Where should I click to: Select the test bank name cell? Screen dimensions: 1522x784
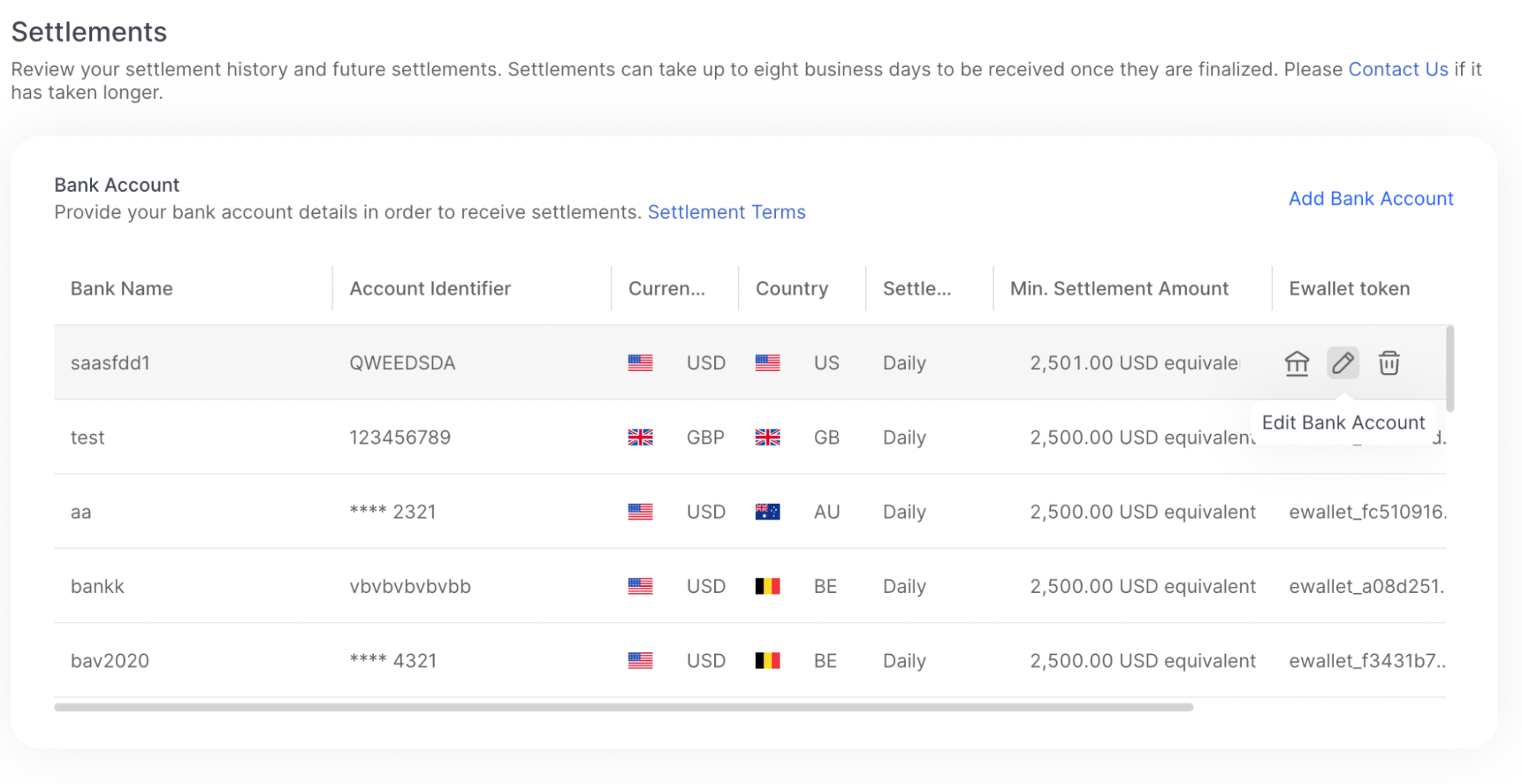(x=88, y=438)
